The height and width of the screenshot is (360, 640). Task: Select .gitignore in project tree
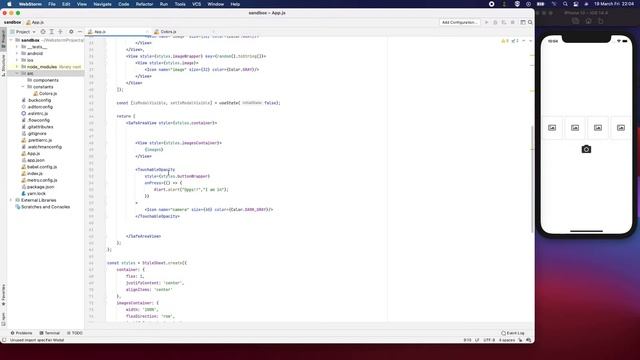pyautogui.click(x=34, y=133)
